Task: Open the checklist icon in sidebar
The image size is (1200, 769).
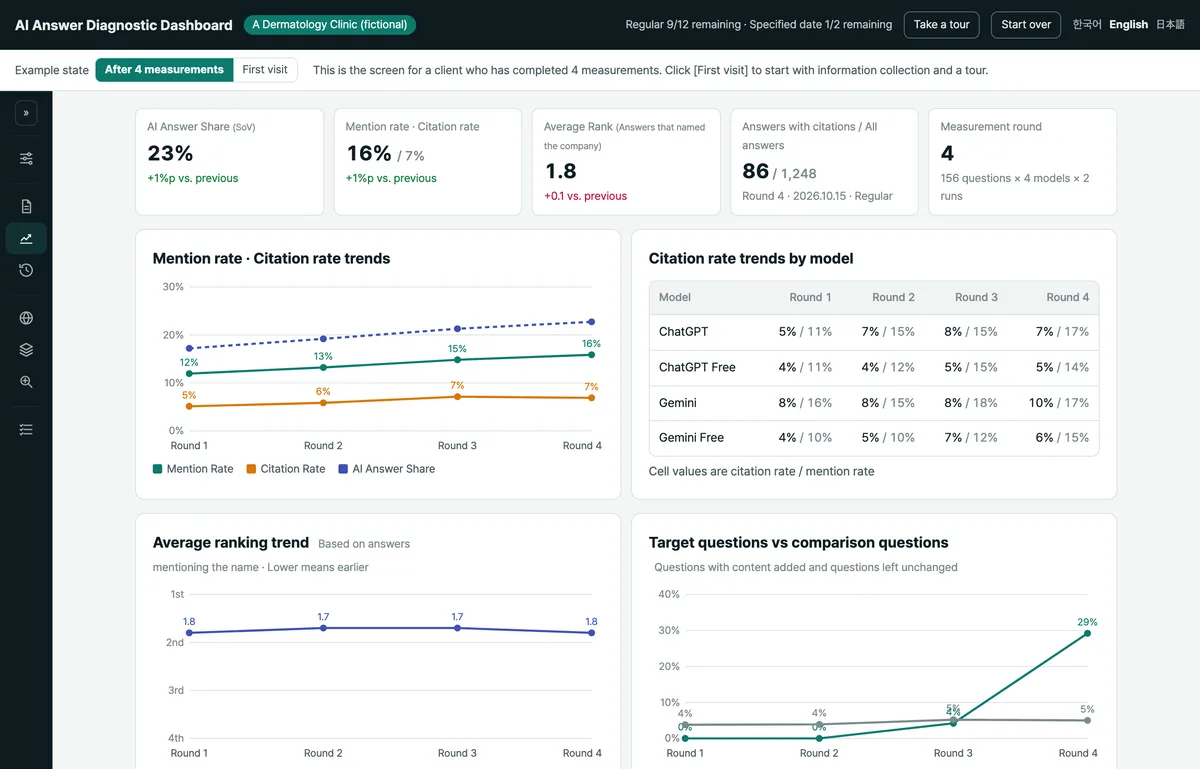Action: click(26, 429)
